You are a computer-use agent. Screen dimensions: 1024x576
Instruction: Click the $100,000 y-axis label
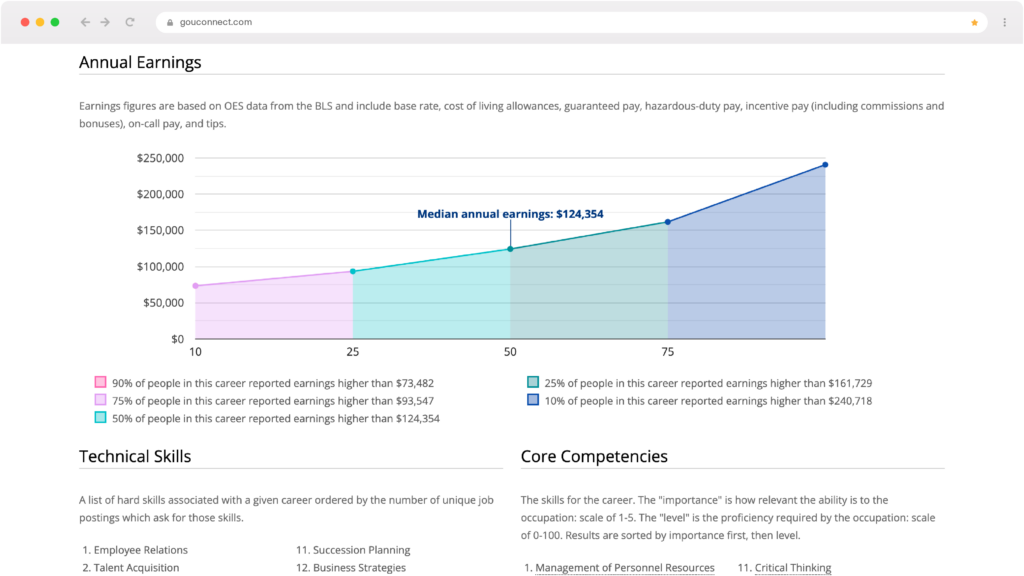[x=160, y=266]
